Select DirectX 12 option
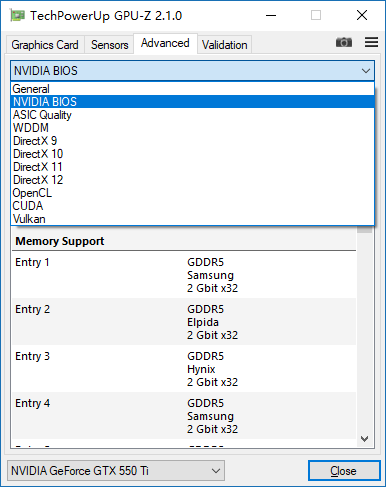Viewport: 386px width, 487px height. (193, 180)
